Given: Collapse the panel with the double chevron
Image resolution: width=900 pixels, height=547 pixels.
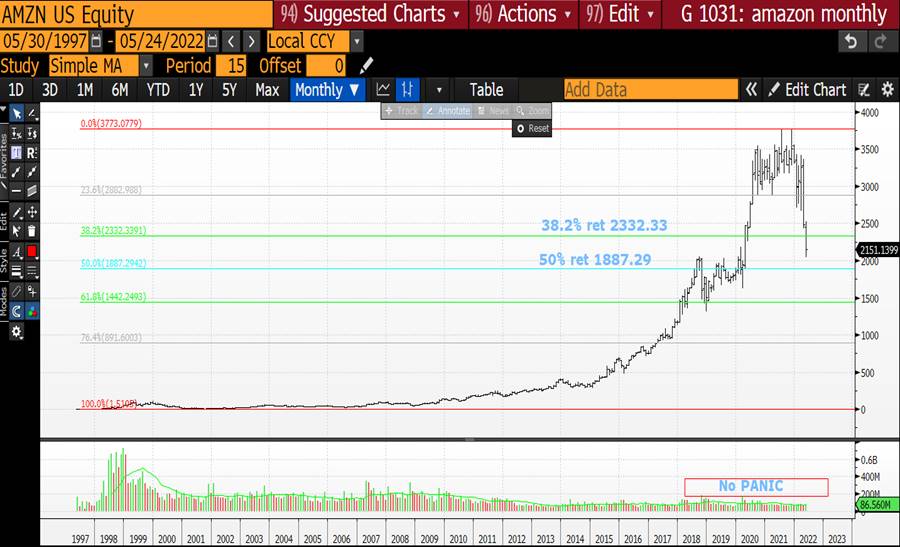Looking at the screenshot, I should coord(751,90).
